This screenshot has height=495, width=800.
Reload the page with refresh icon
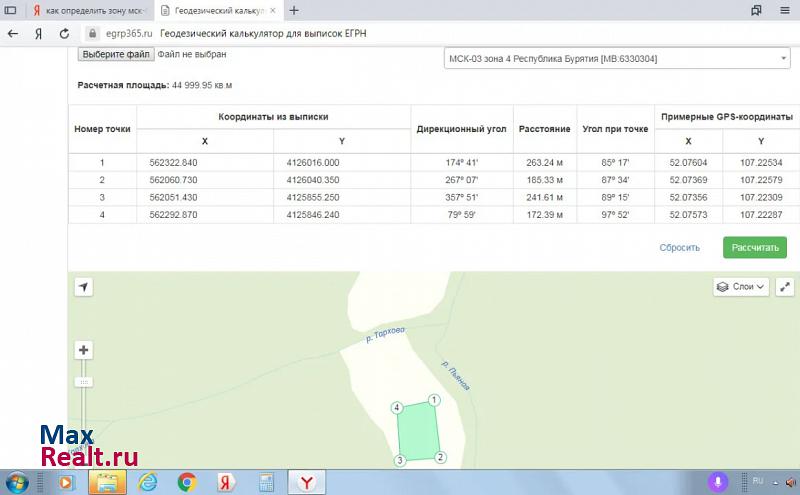point(64,33)
